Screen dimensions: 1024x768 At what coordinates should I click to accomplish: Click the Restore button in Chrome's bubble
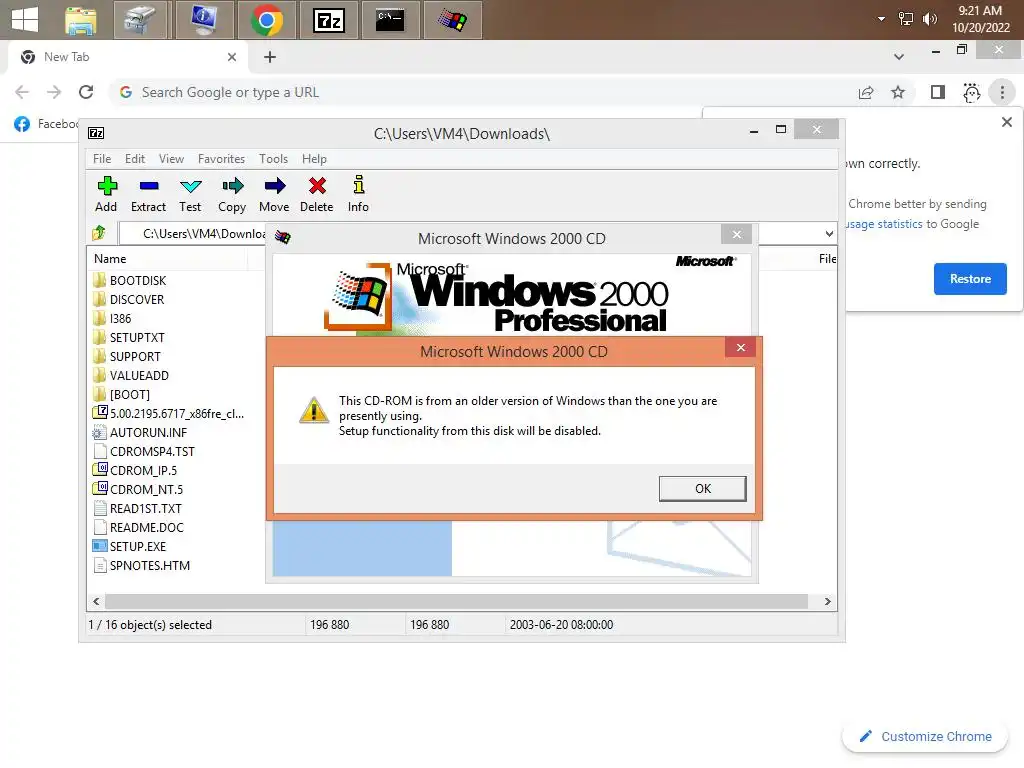pyautogui.click(x=970, y=279)
